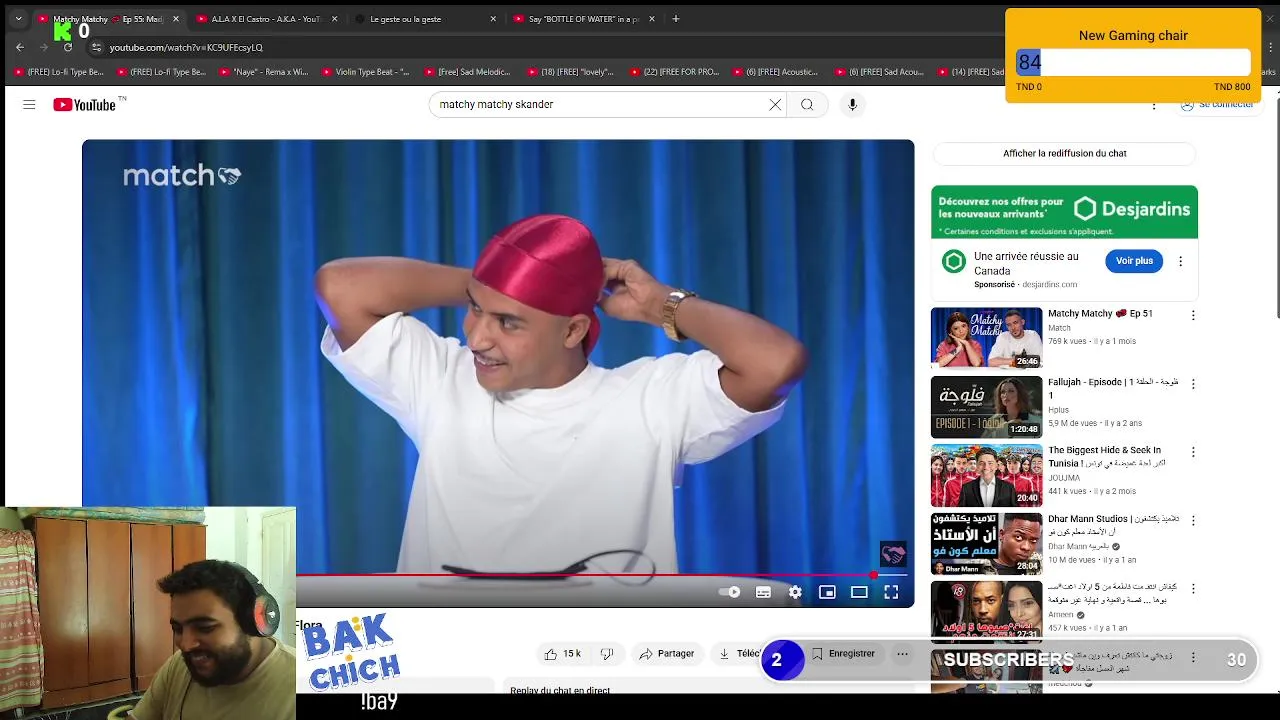Click the Desjardins banner ad image
The width and height of the screenshot is (1280, 720).
(x=1064, y=212)
